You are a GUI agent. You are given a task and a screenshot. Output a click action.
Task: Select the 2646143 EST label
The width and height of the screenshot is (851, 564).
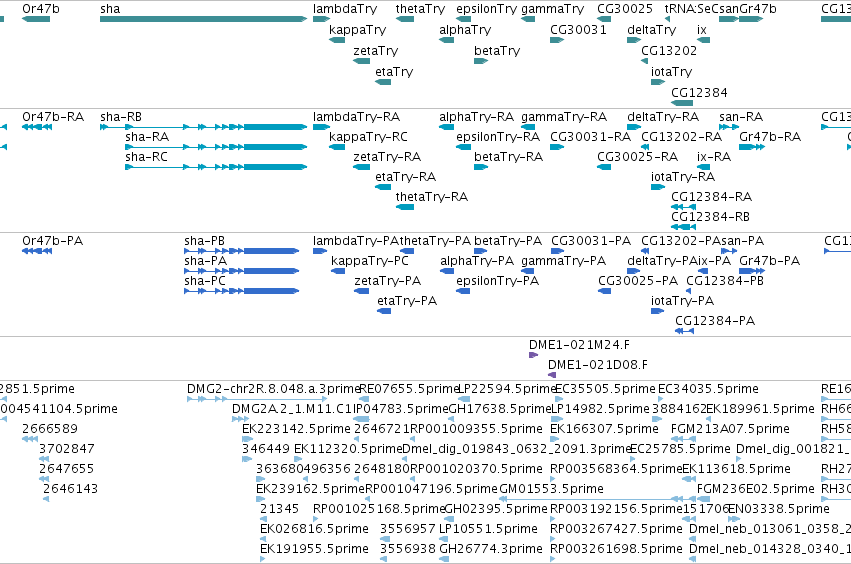point(71,489)
